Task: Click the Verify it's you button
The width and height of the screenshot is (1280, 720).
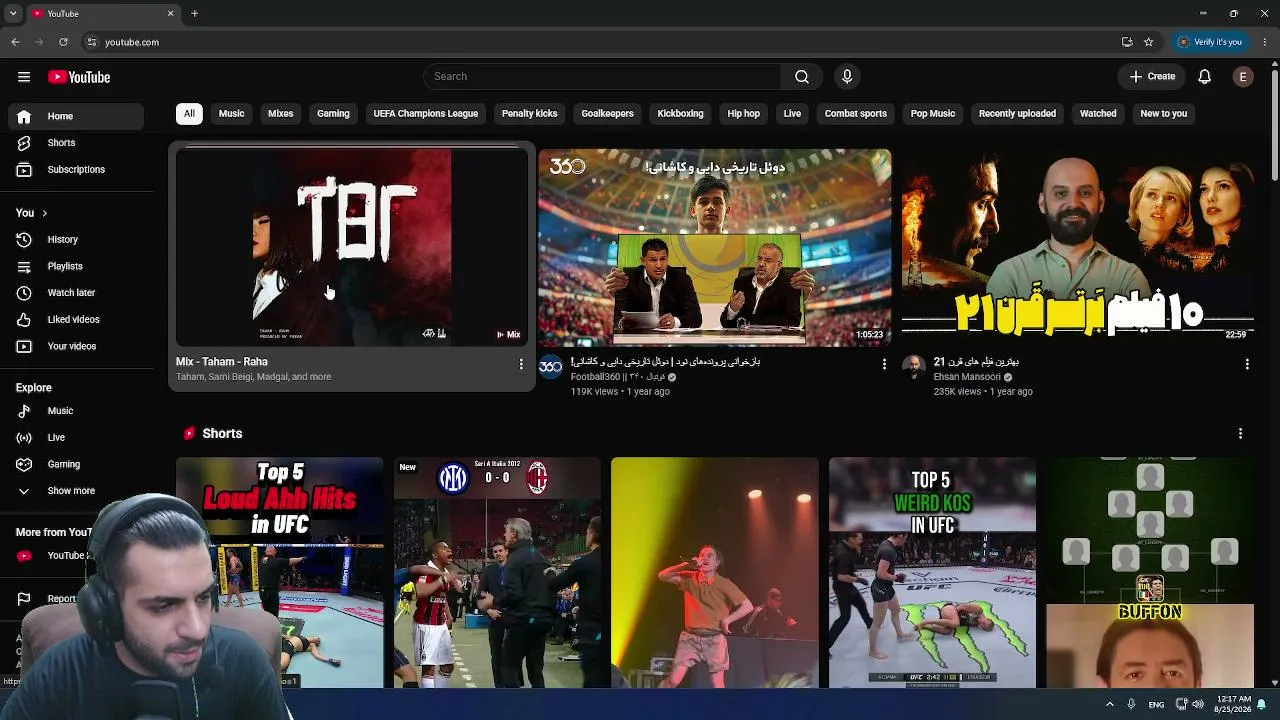Action: (1210, 42)
